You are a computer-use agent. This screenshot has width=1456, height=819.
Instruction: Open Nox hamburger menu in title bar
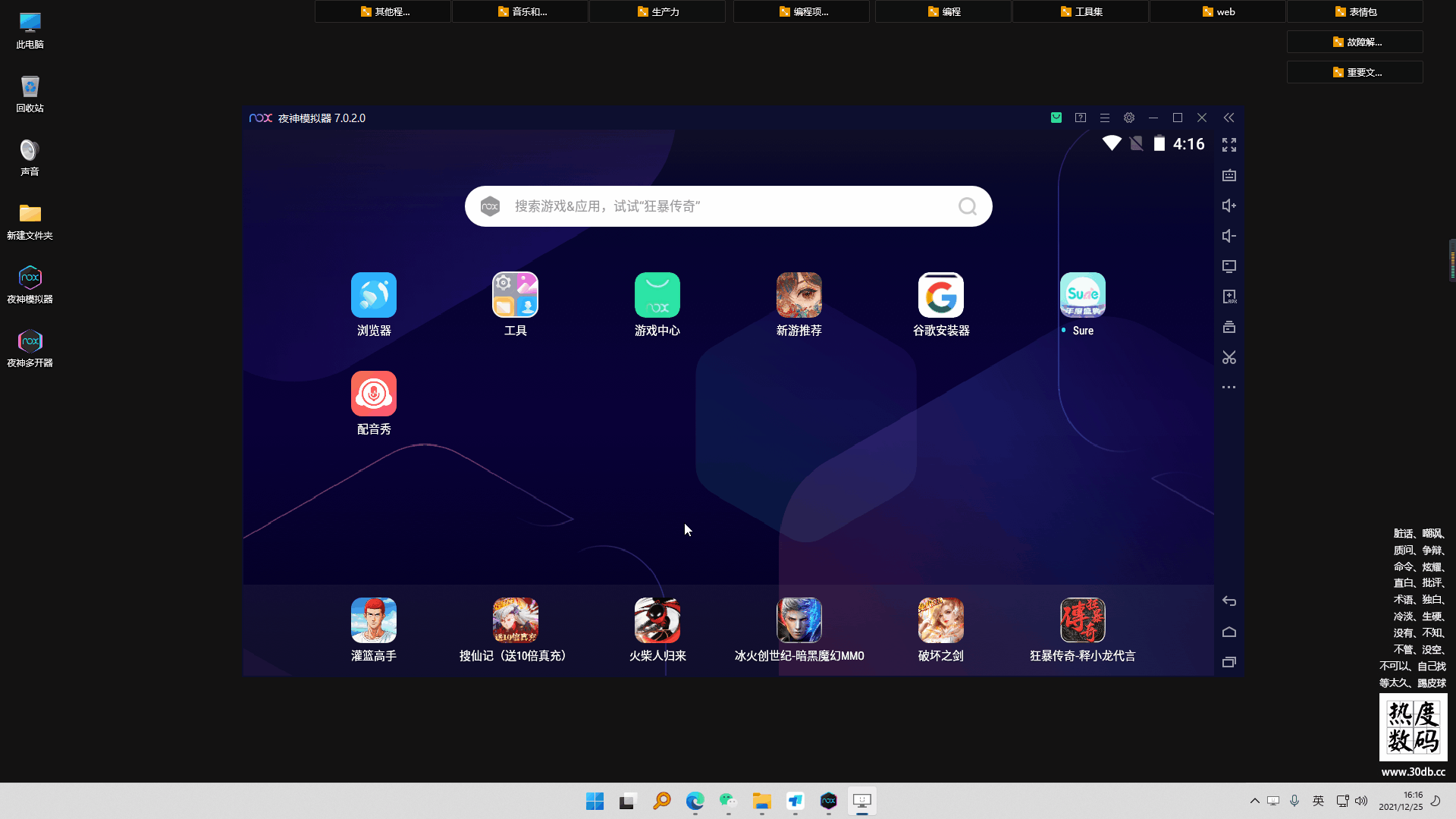pos(1105,118)
